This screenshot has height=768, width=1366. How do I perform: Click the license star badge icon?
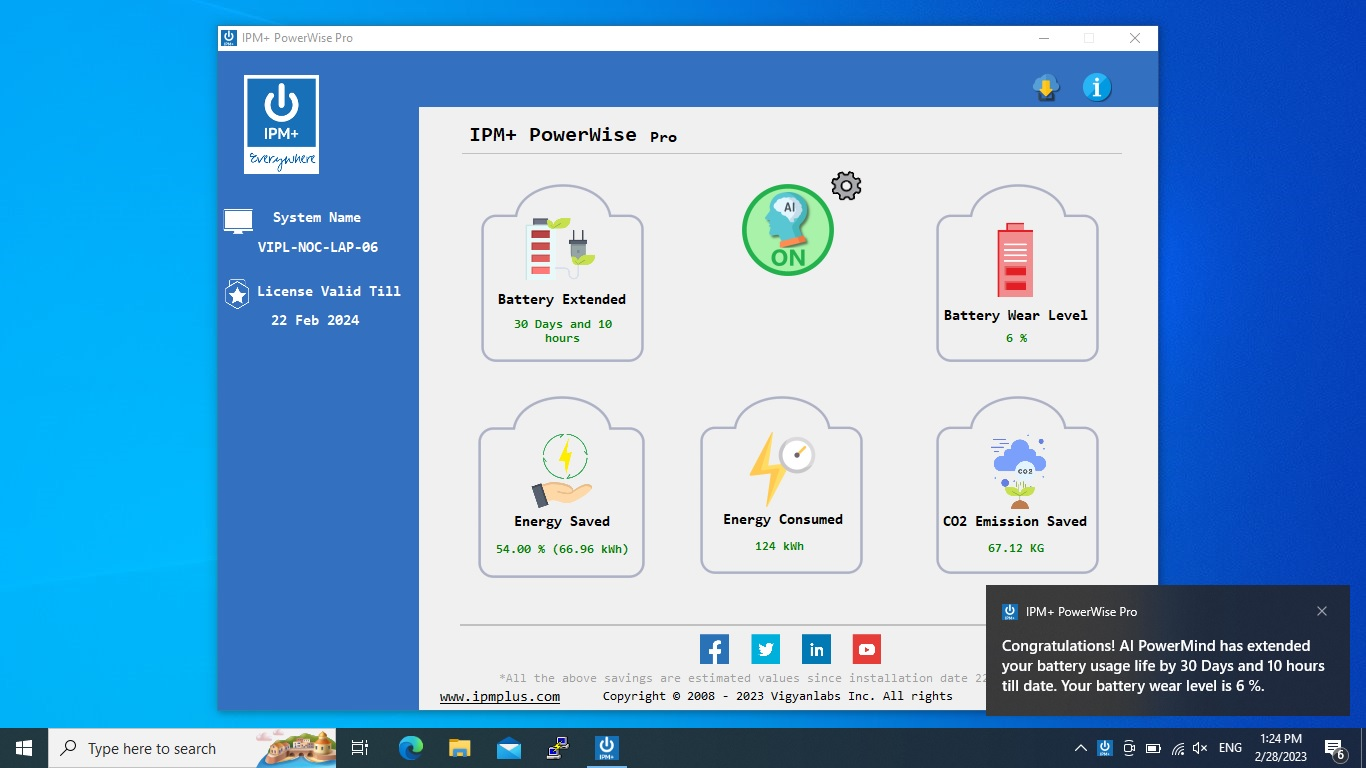click(237, 294)
